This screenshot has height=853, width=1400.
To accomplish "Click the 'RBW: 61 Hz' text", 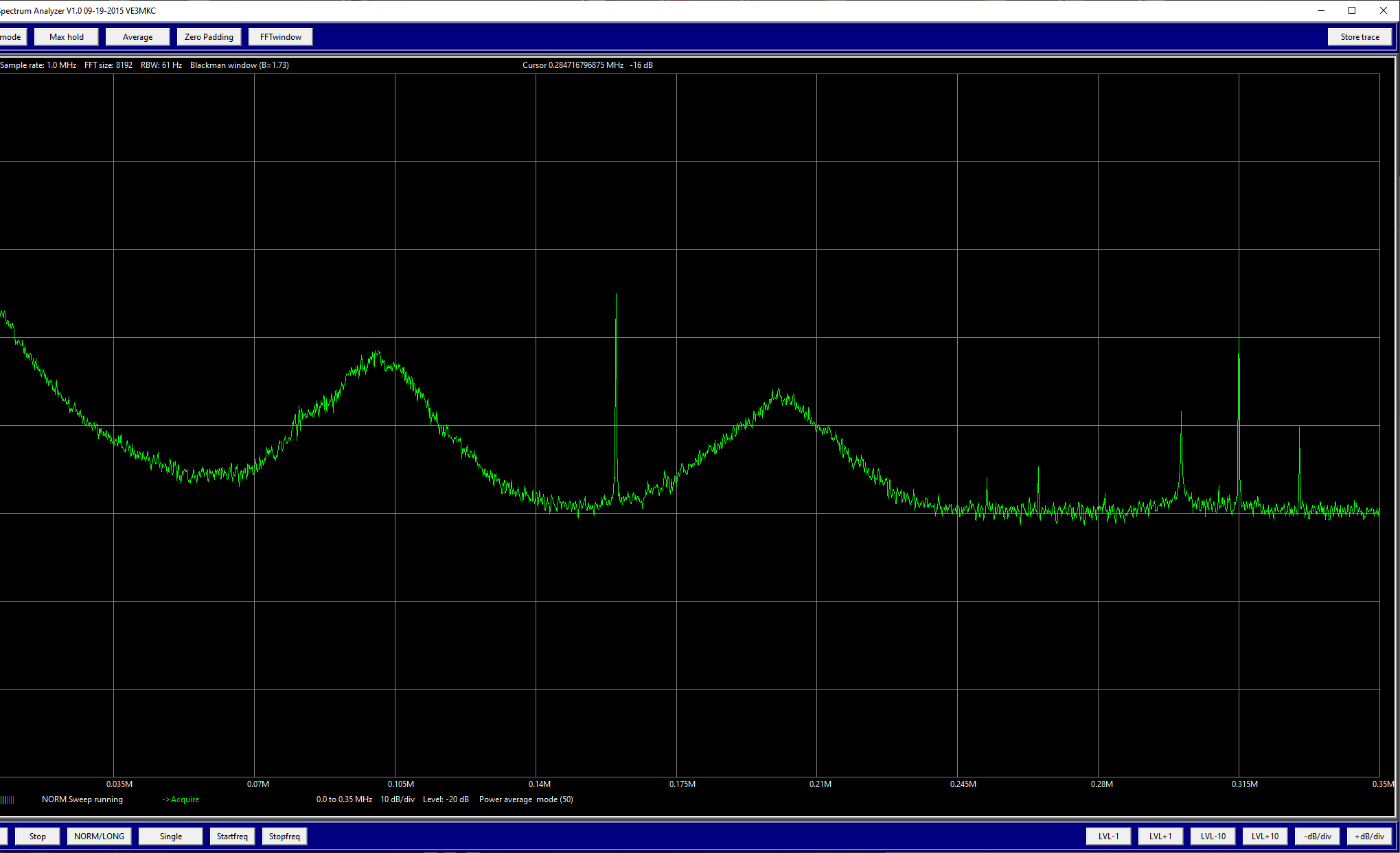I will pyautogui.click(x=161, y=65).
